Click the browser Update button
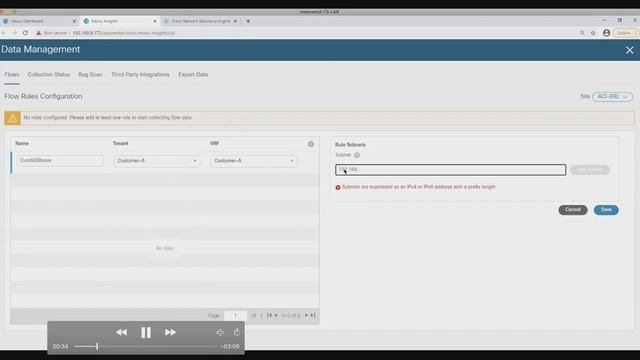 point(626,33)
